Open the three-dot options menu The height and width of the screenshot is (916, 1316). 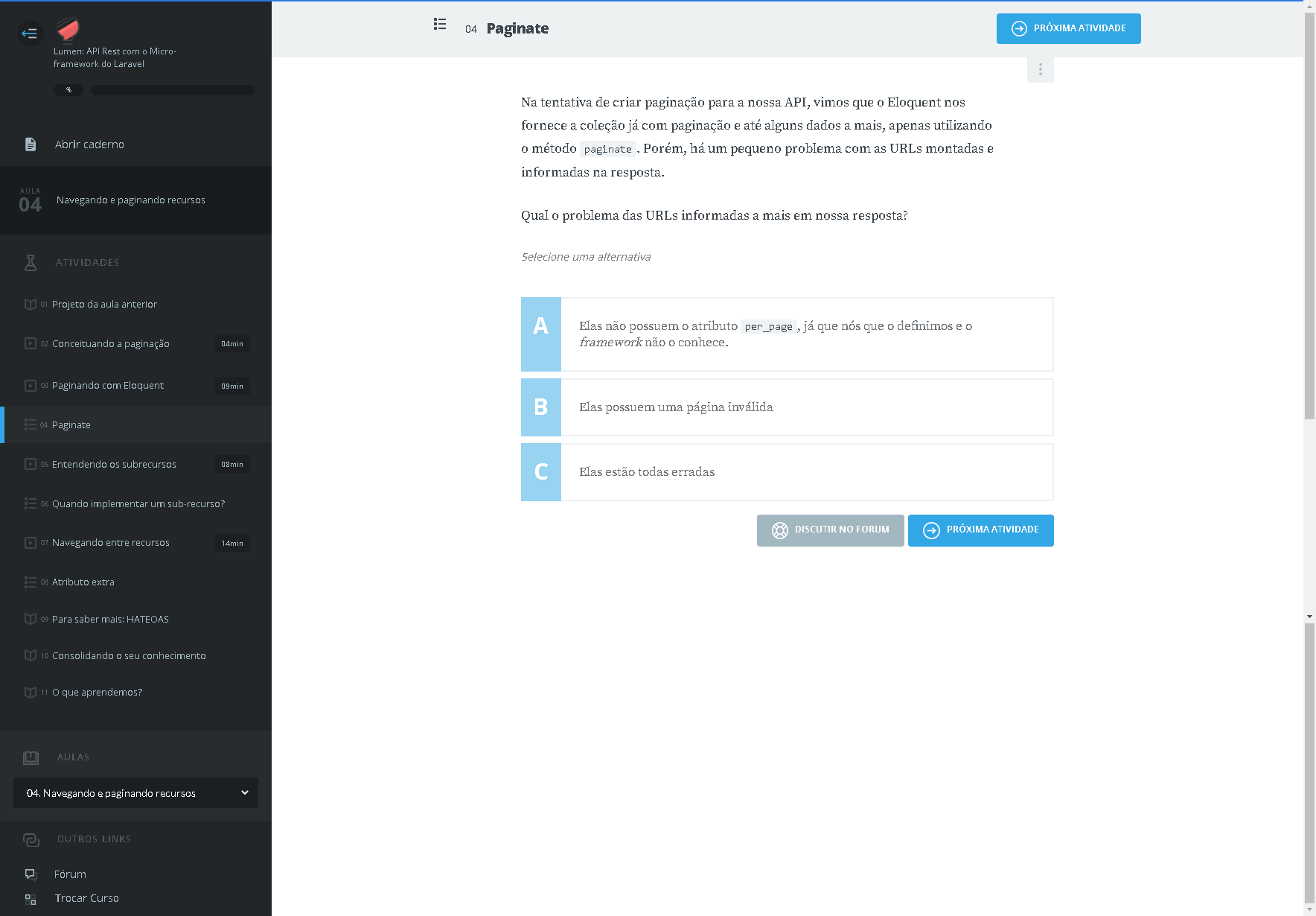[x=1040, y=69]
